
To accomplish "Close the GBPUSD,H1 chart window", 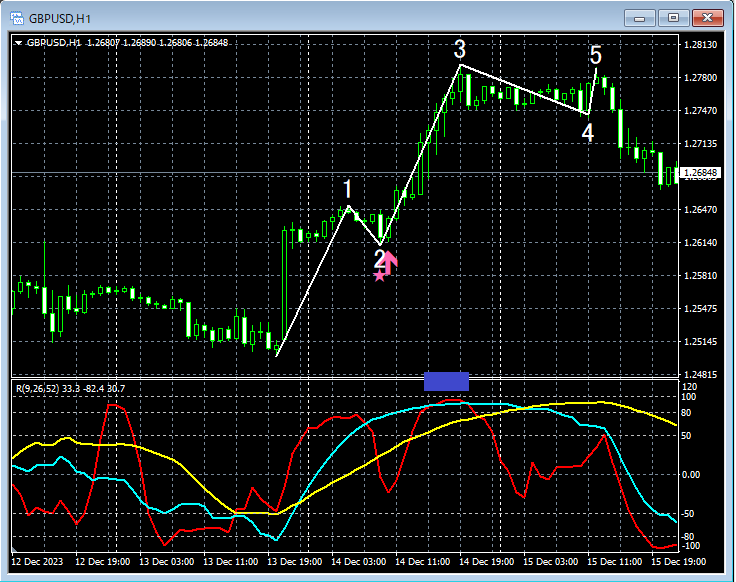I will point(707,18).
